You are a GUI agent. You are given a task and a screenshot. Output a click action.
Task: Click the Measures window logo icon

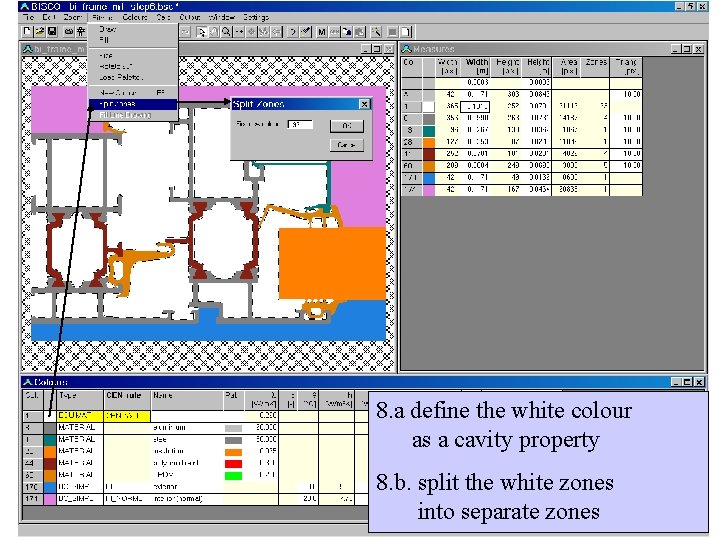(x=406, y=49)
